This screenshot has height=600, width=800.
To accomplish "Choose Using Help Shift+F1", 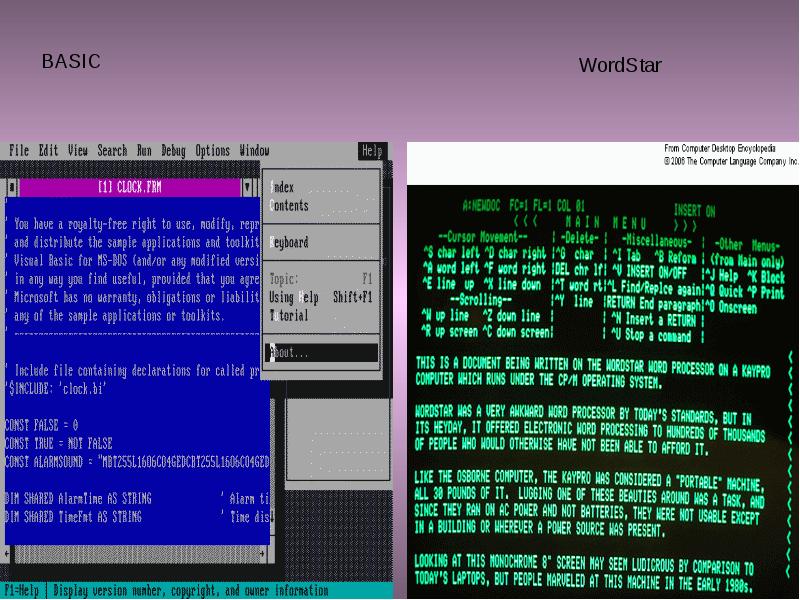I will pyautogui.click(x=321, y=297).
